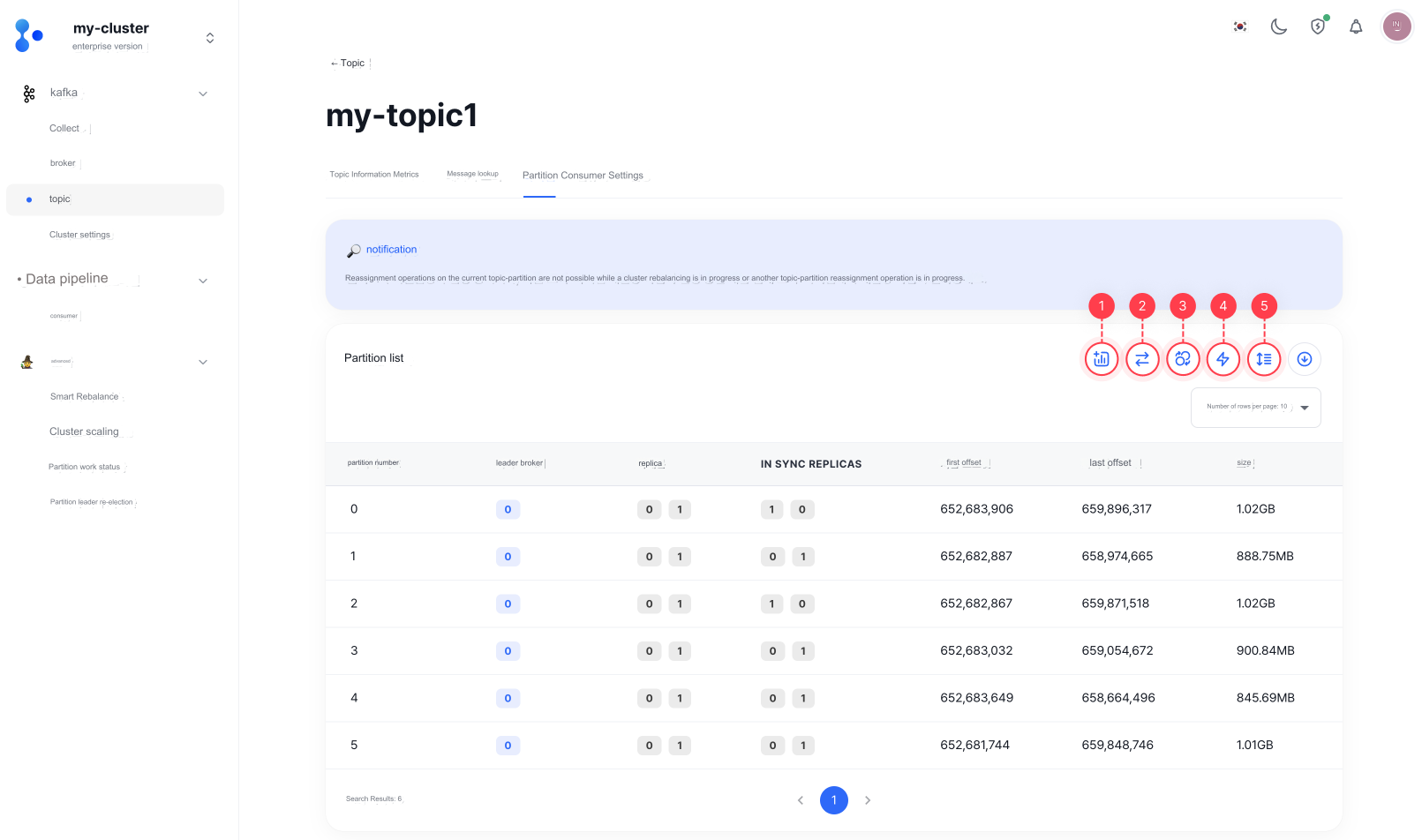This screenshot has width=1422, height=840.
Task: Open Smart Rebalance in the sidebar
Action: tap(84, 397)
